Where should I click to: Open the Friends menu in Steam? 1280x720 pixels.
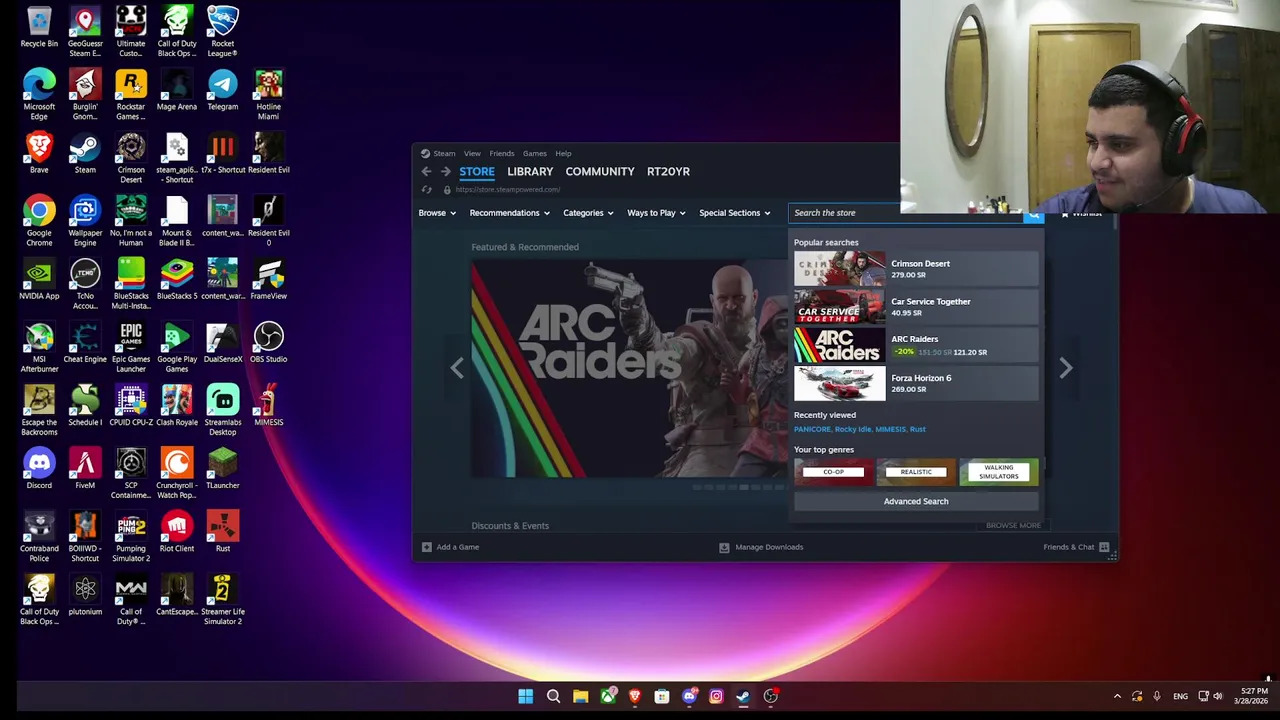click(x=502, y=153)
